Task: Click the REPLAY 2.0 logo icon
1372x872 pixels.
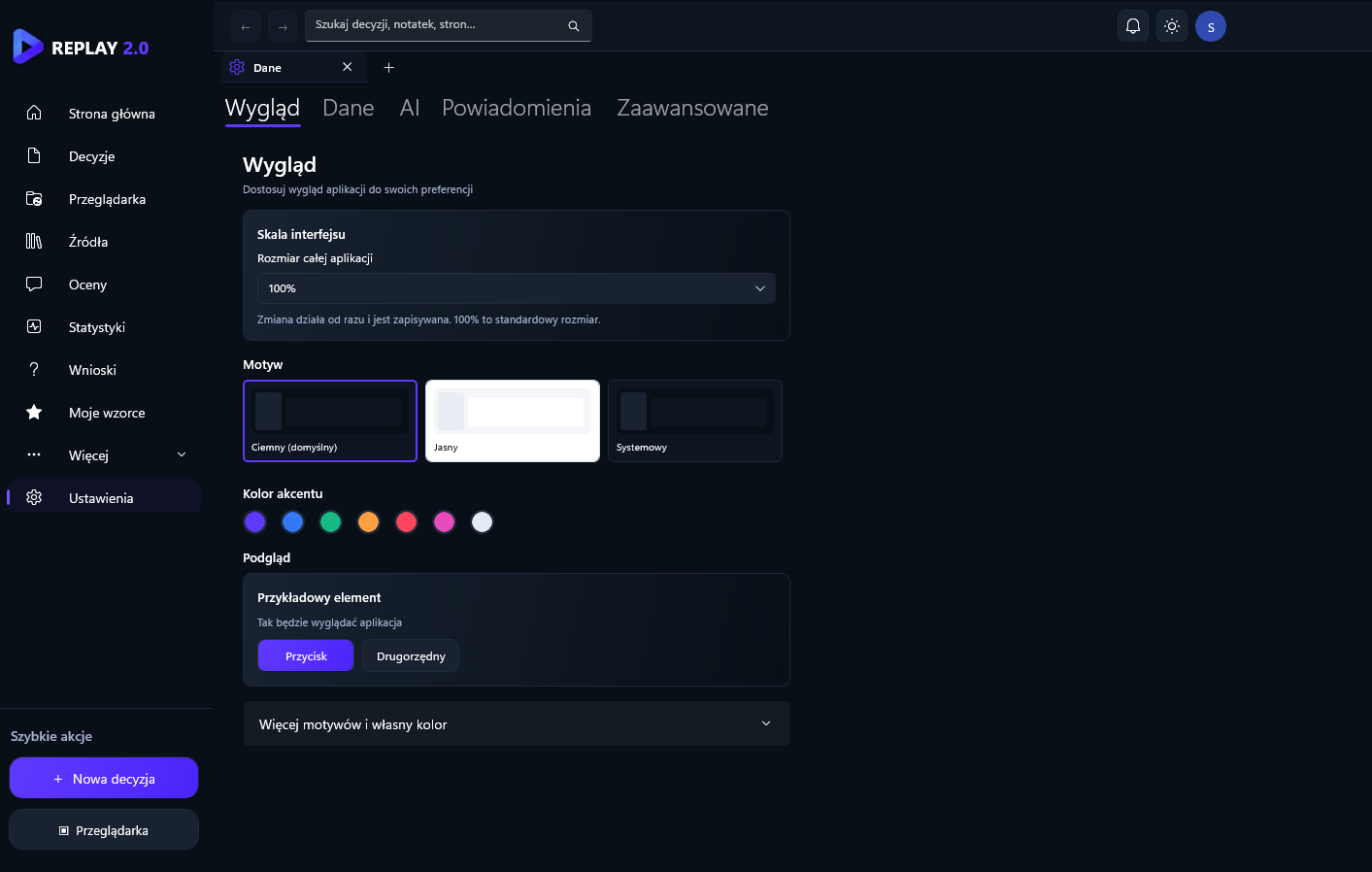Action: pyautogui.click(x=27, y=47)
